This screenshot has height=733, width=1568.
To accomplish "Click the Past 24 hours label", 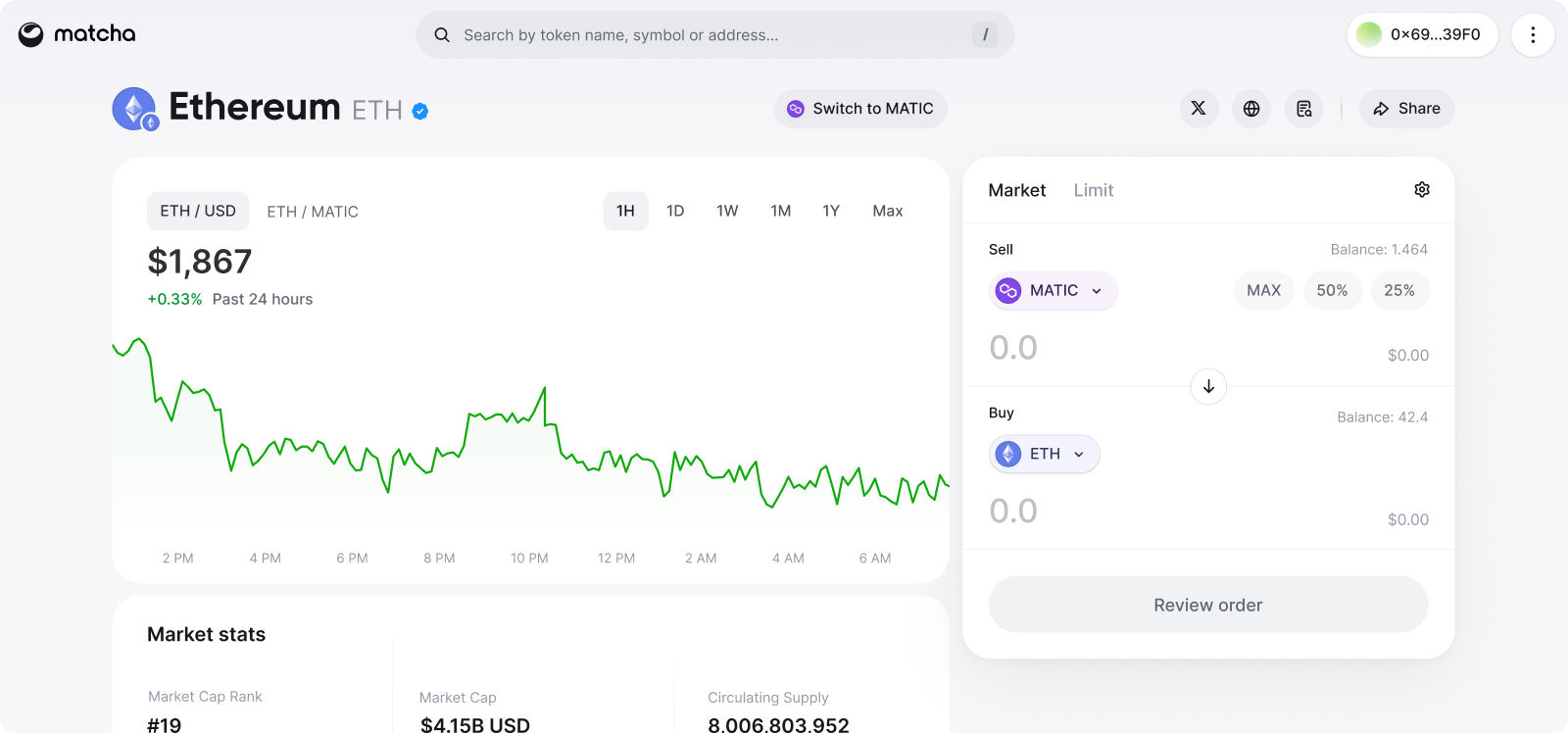I will tap(263, 299).
